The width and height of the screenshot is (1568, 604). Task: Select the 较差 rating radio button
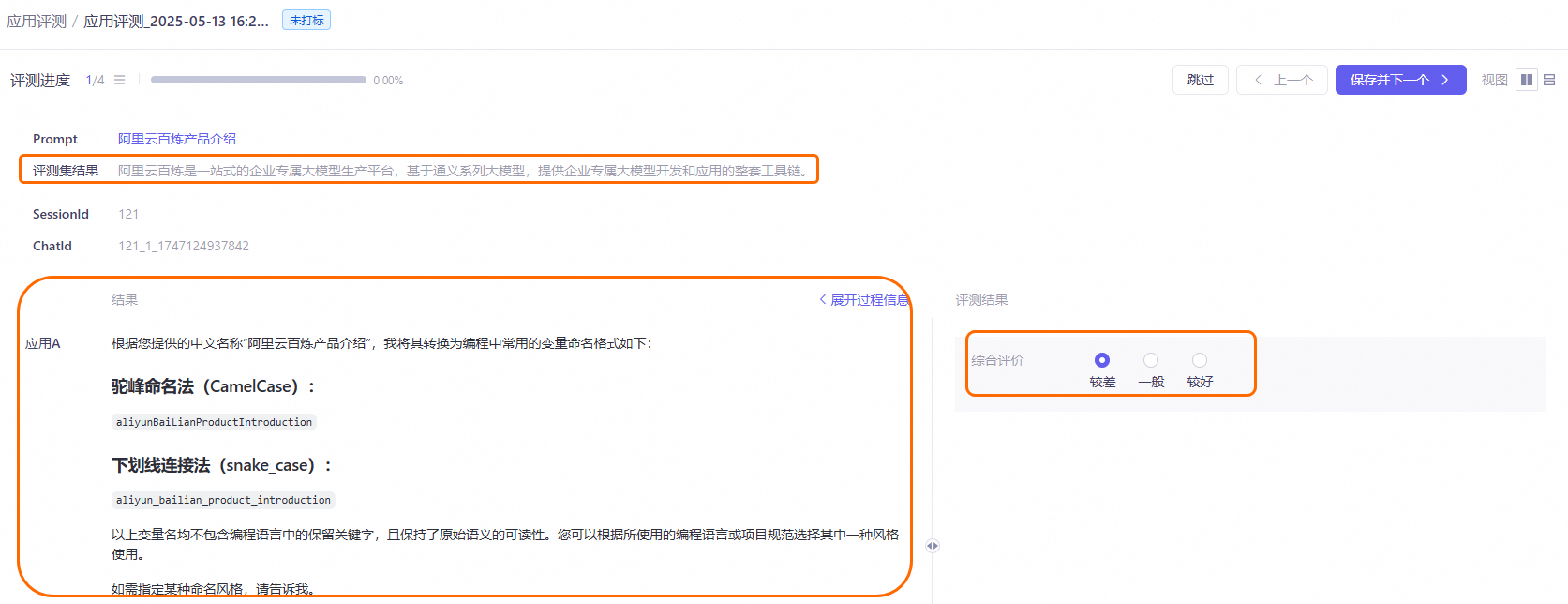(x=1102, y=360)
